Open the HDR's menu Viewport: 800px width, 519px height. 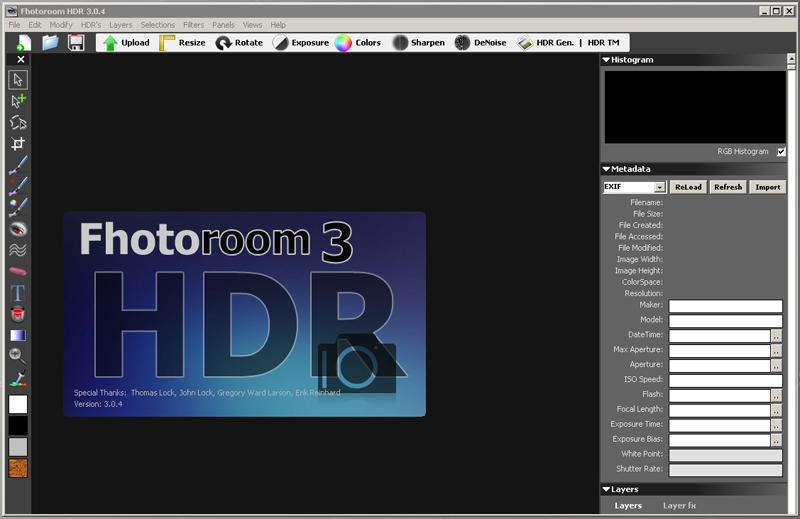tap(91, 24)
